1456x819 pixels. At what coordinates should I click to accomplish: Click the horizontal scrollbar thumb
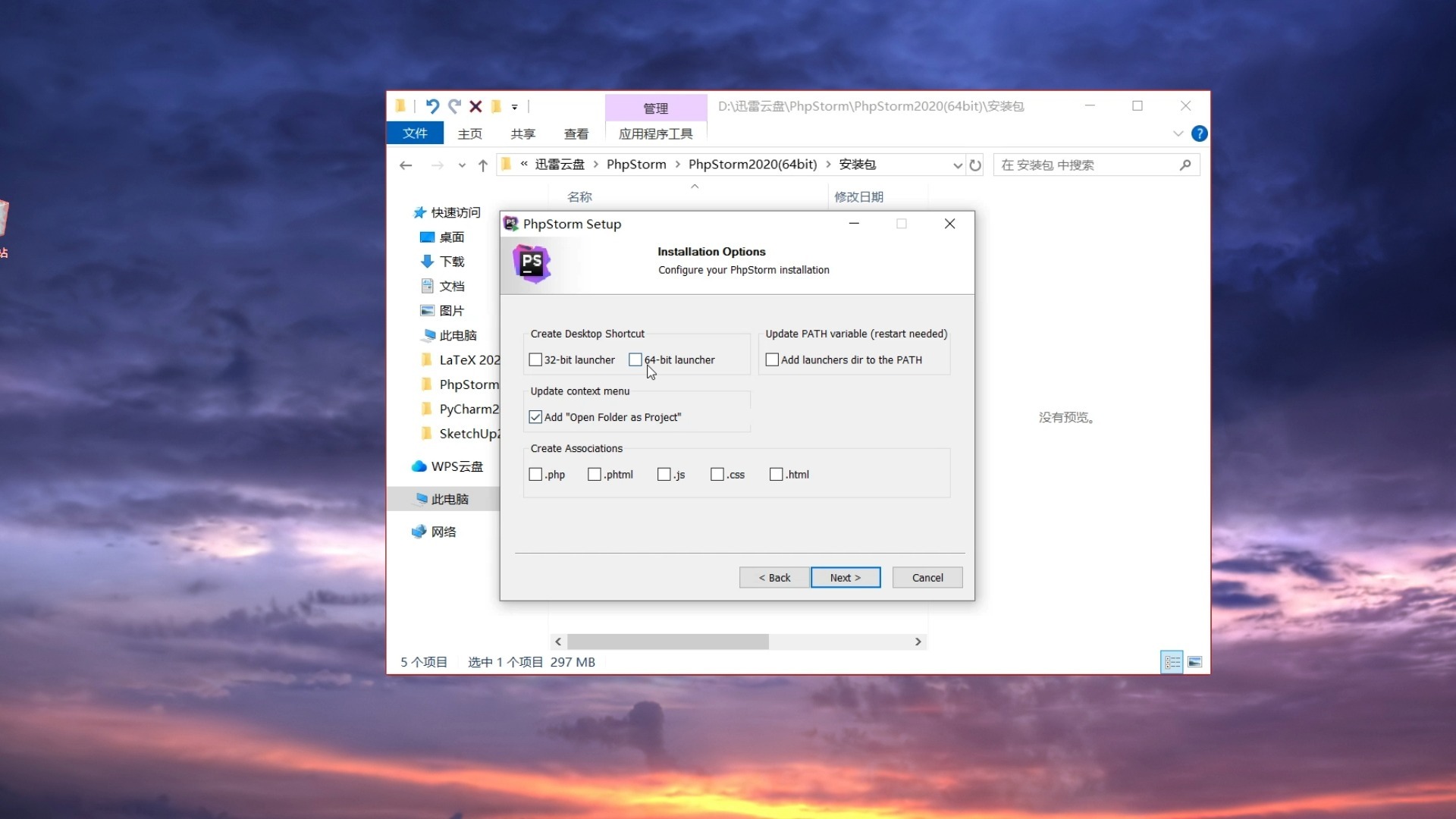pos(668,642)
